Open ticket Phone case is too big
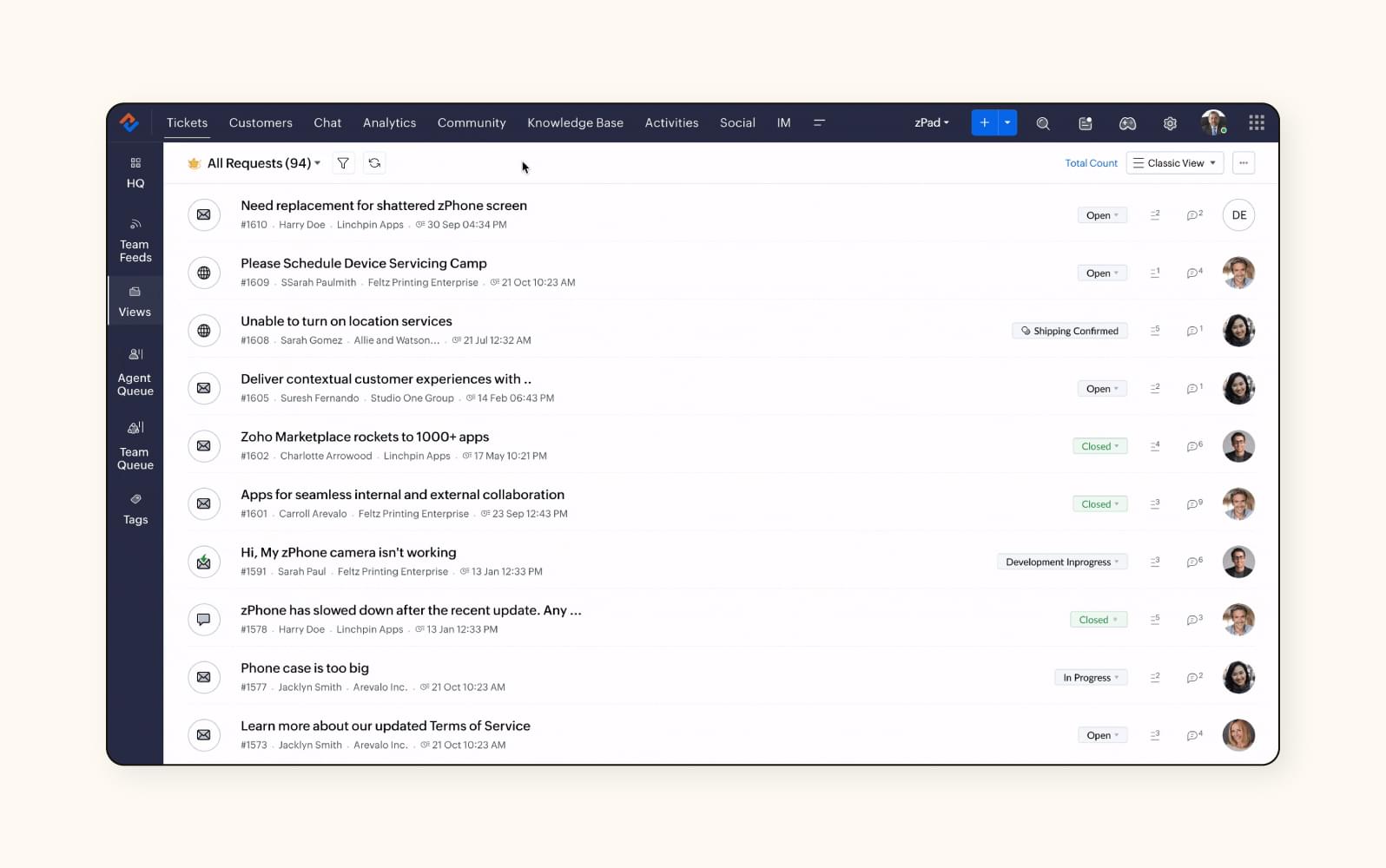The height and width of the screenshot is (868, 1386). [x=305, y=667]
